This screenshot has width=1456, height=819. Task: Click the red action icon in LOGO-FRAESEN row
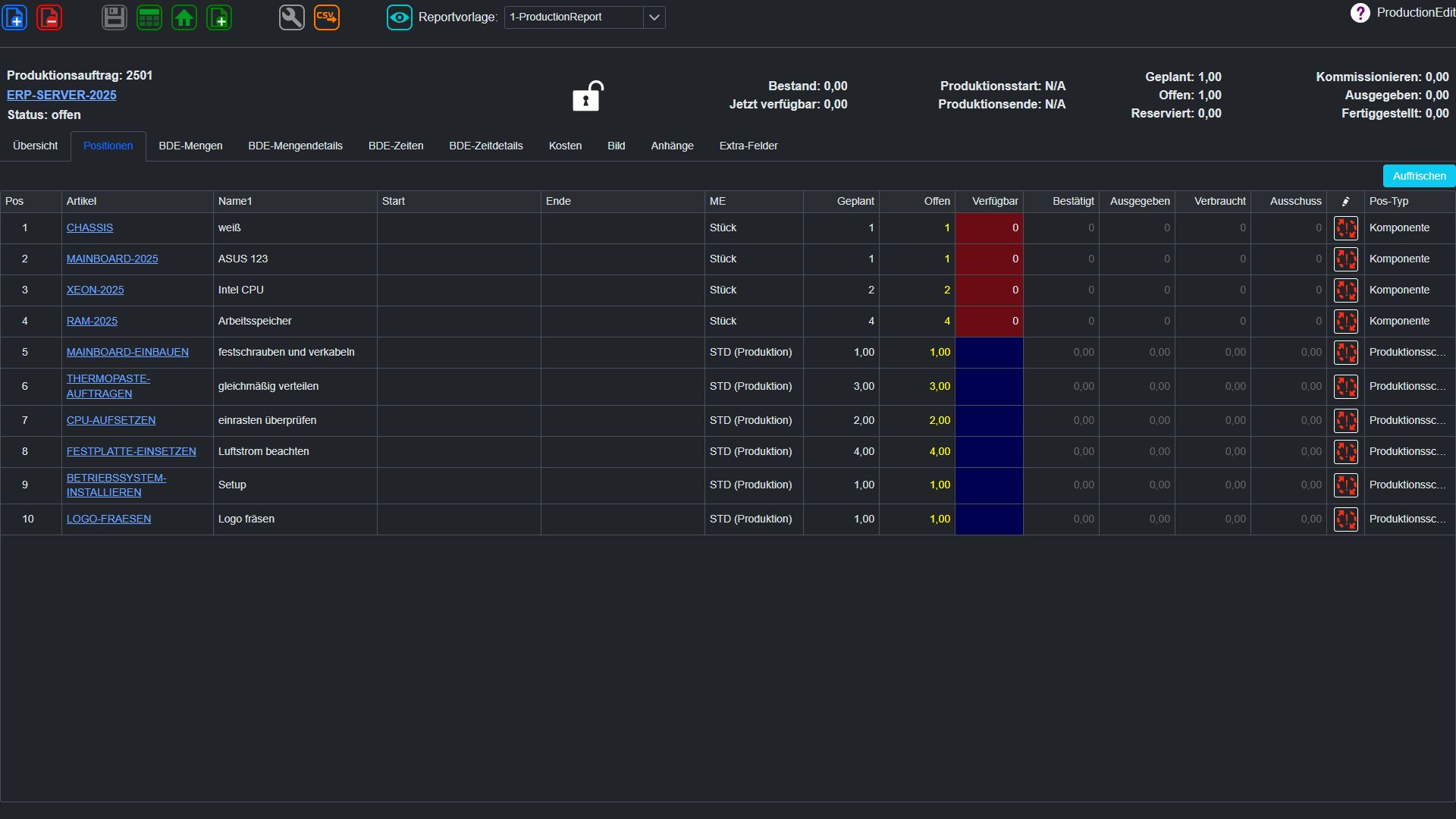pos(1346,519)
